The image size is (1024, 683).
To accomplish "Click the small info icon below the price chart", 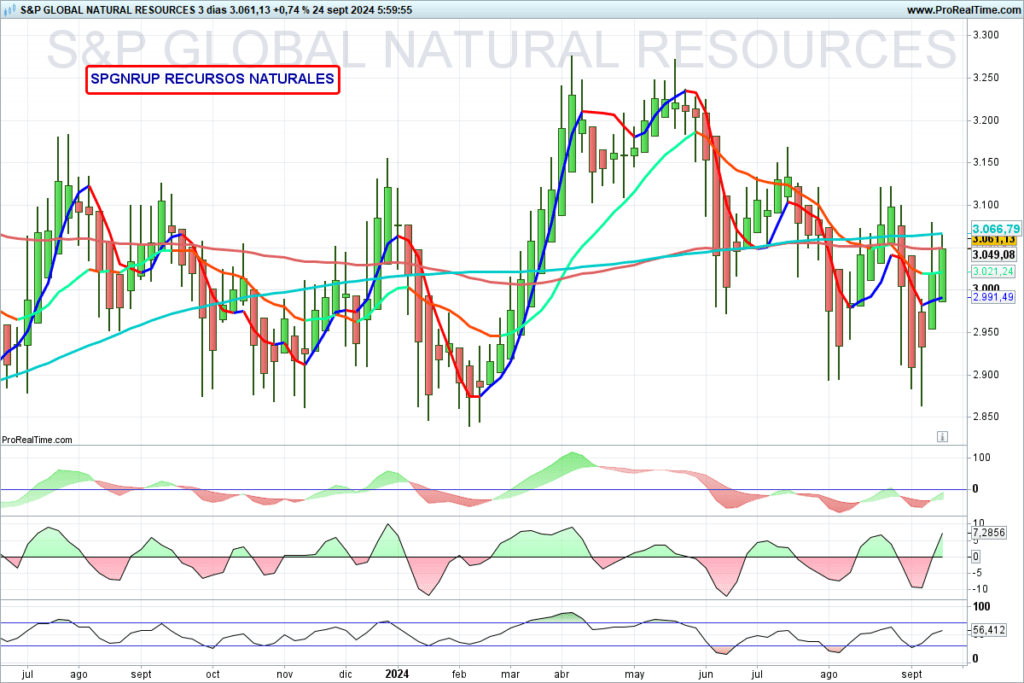I will [942, 437].
